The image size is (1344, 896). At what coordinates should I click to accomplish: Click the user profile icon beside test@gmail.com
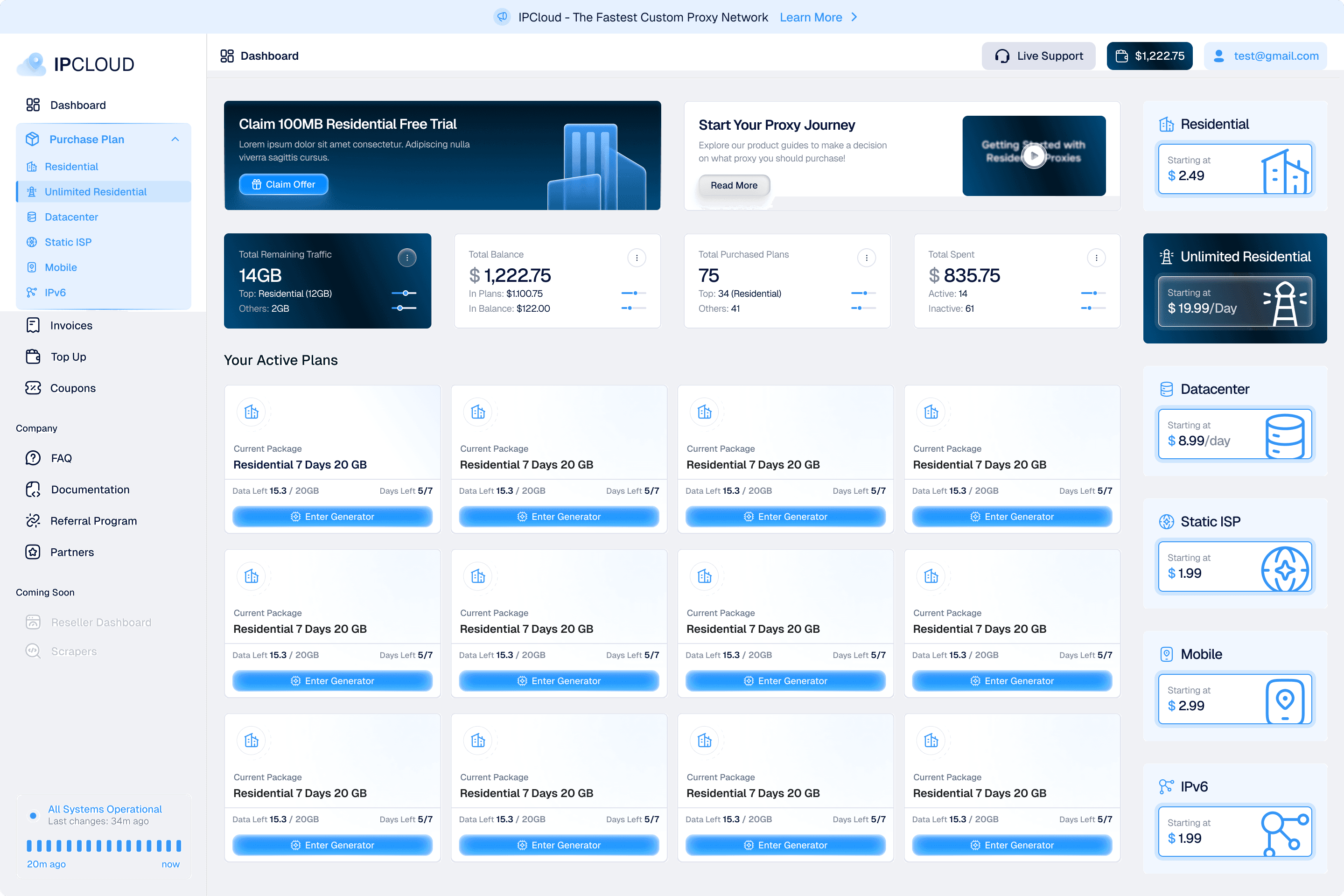point(1219,56)
